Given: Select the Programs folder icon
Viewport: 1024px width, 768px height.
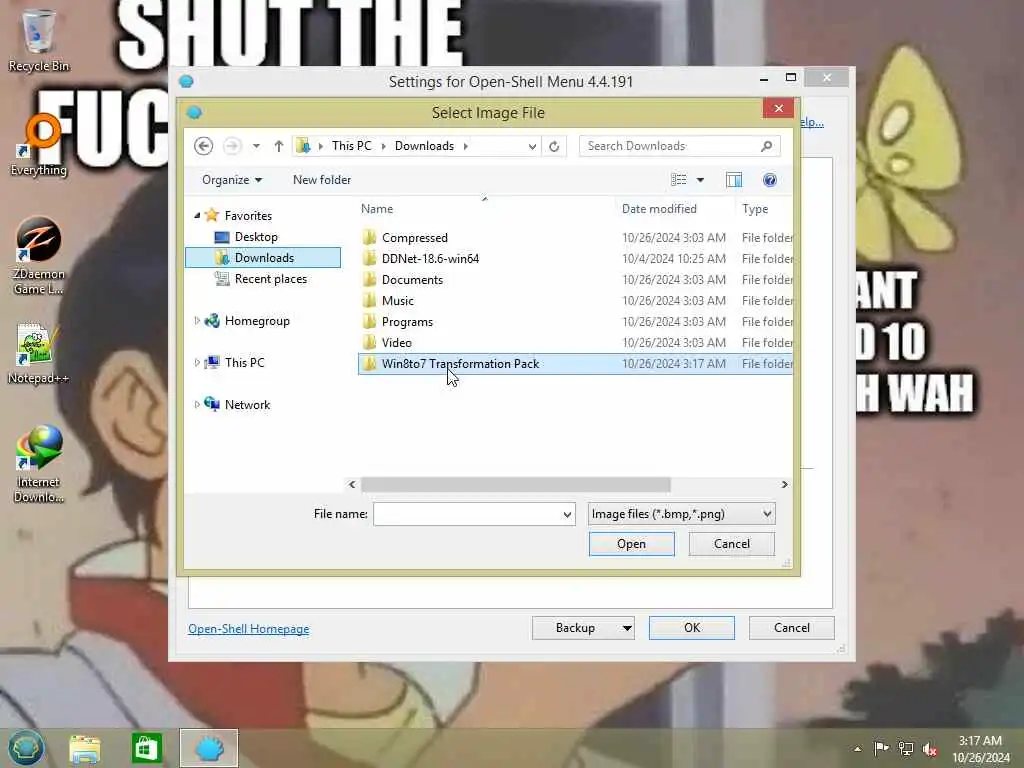Looking at the screenshot, I should click(x=370, y=321).
